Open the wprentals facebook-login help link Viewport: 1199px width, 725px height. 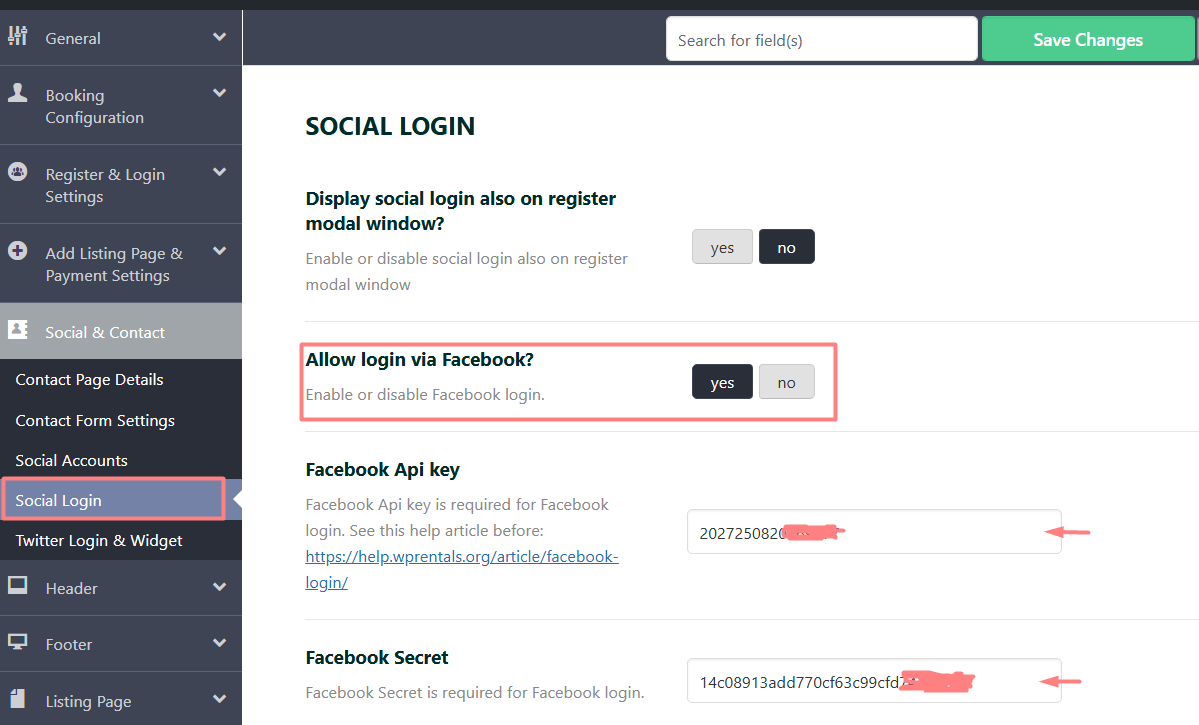pyautogui.click(x=462, y=569)
